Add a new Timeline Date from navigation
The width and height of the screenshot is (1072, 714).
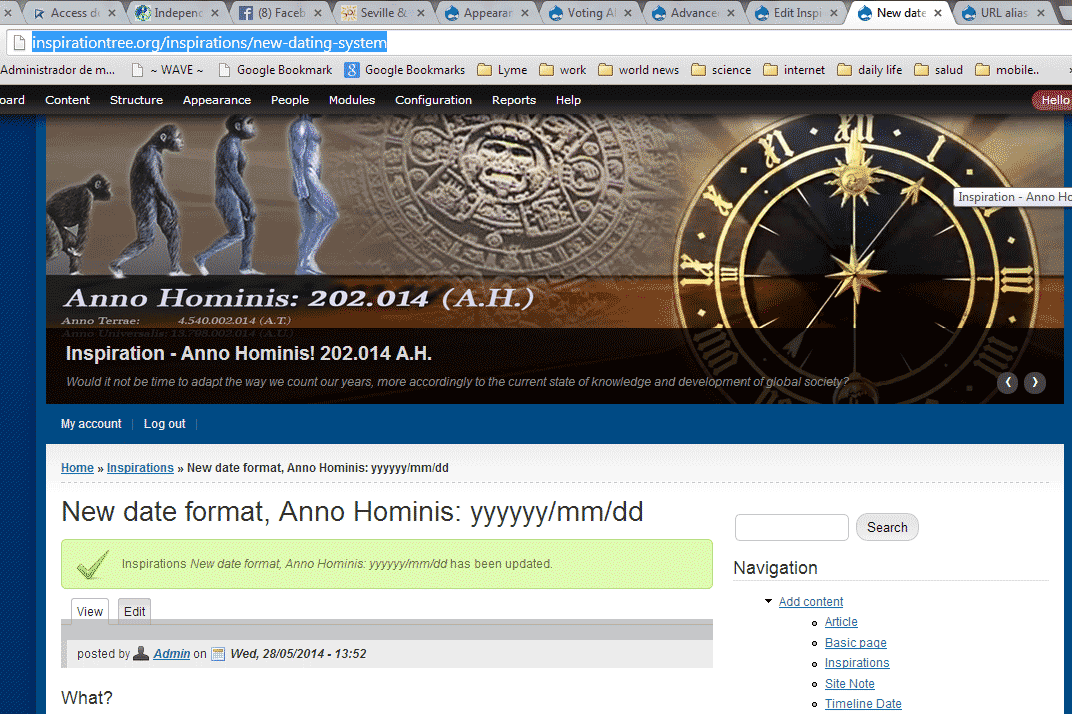pos(863,704)
